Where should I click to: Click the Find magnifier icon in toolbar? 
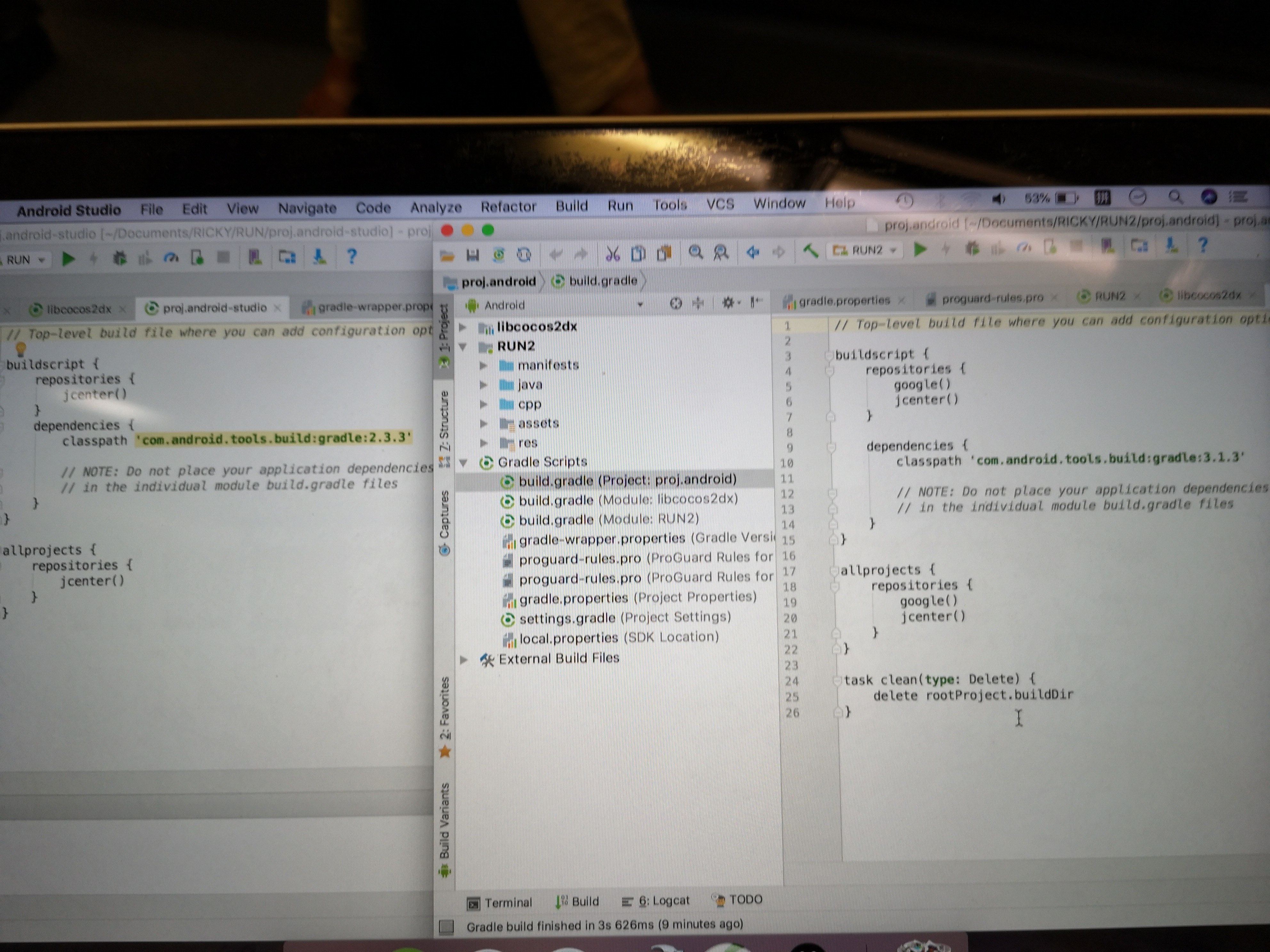(695, 252)
